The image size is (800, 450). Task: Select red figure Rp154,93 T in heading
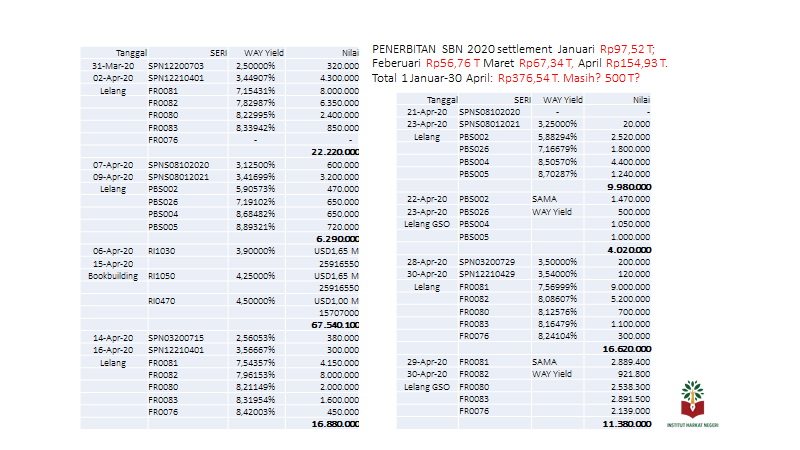[636, 63]
